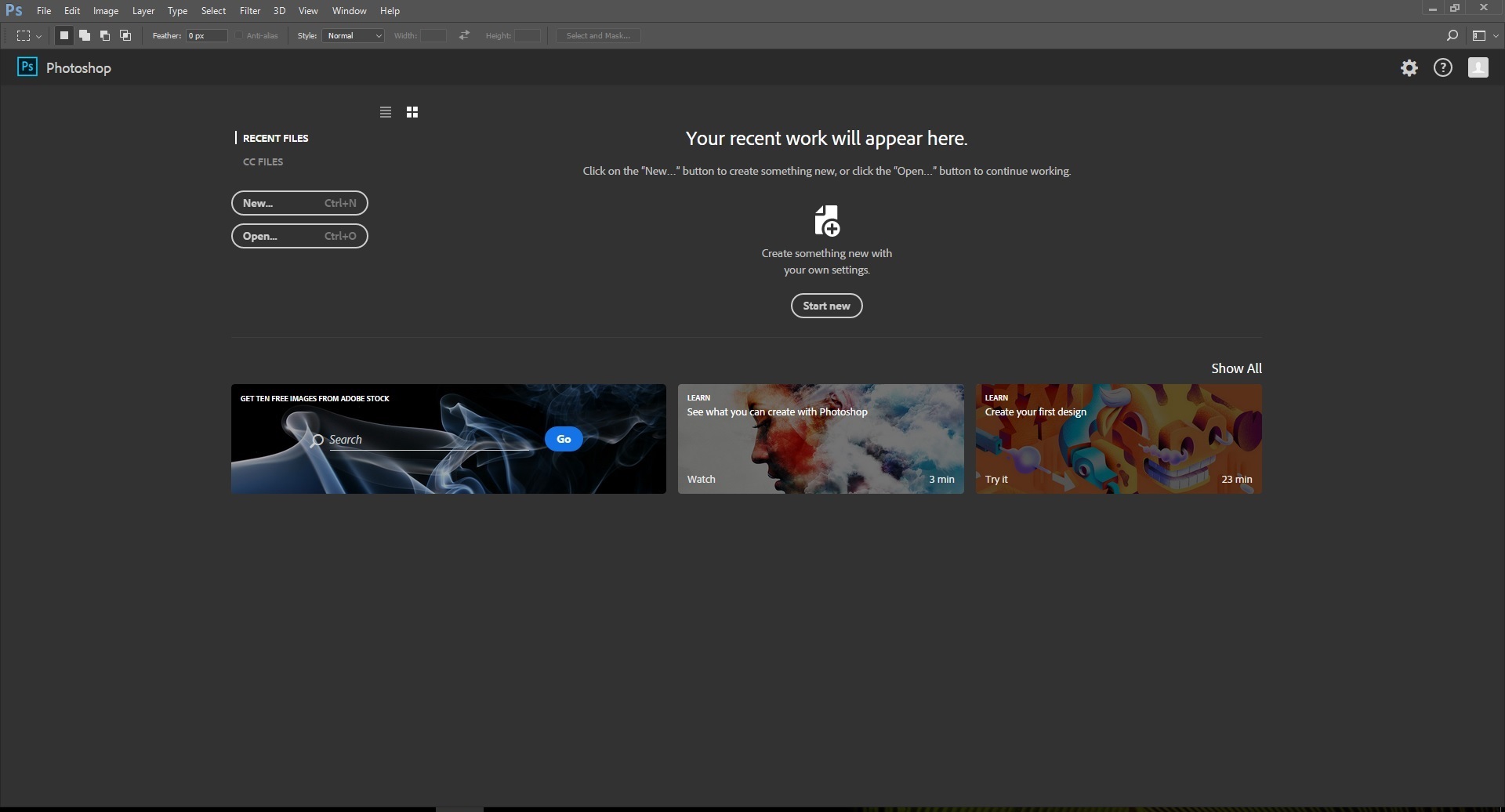1505x812 pixels.
Task: Toggle the Anti-alias checkbox
Action: pos(239,35)
